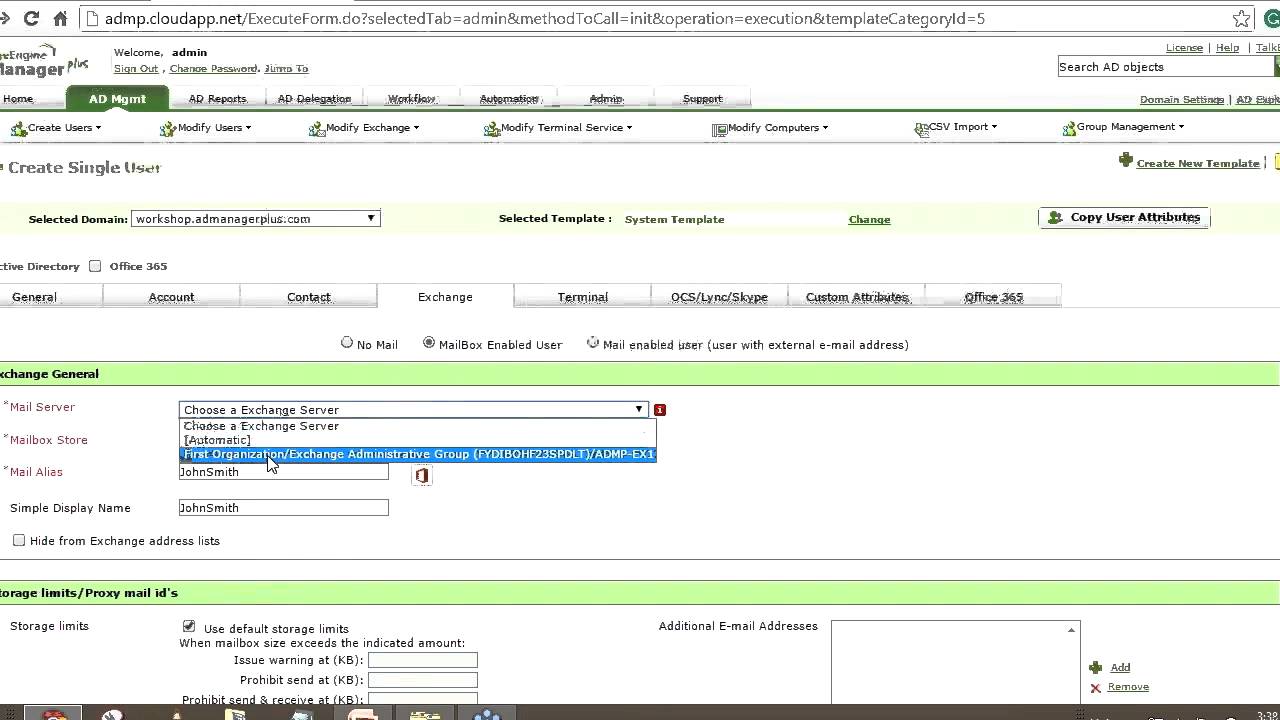Screen dimensions: 1280x720
Task: Uncheck Use default storage limits
Action: point(189,627)
